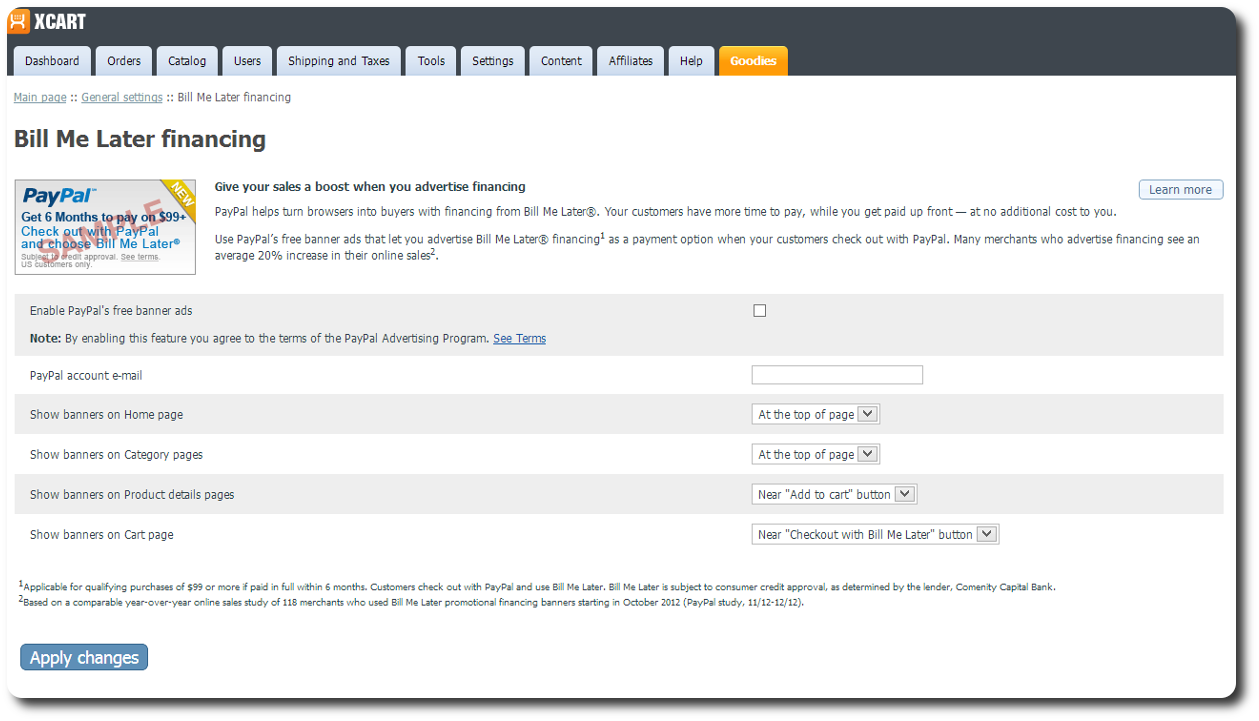1259x721 pixels.
Task: Click the PayPal sample banner image
Action: [x=105, y=227]
